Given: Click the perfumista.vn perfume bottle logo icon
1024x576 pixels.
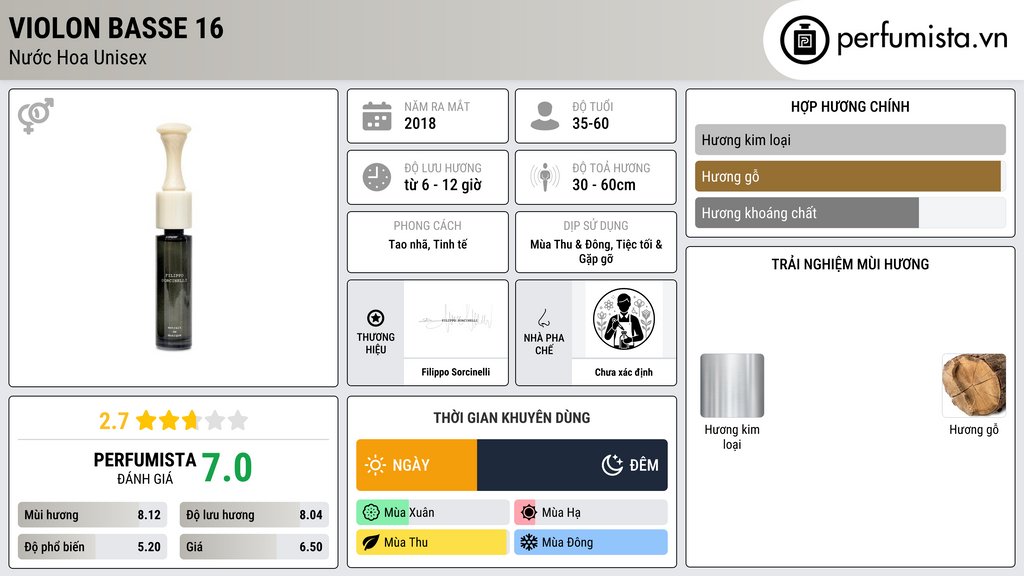Looking at the screenshot, I should (x=804, y=40).
